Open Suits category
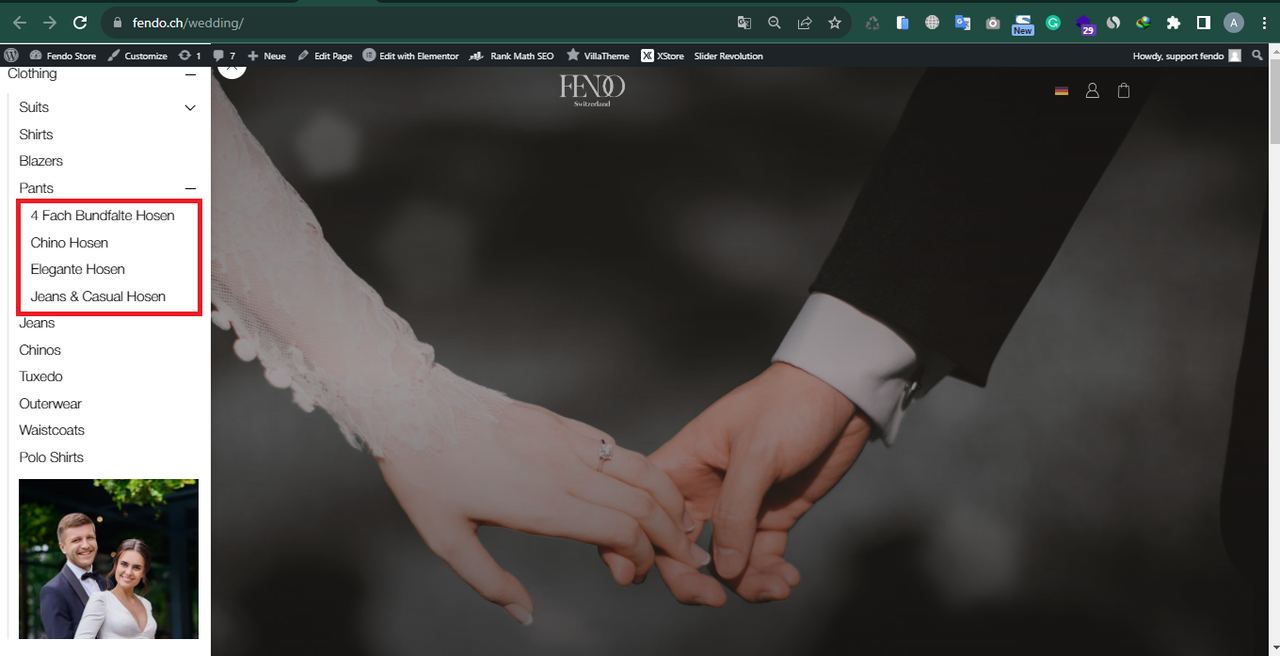 click(34, 107)
